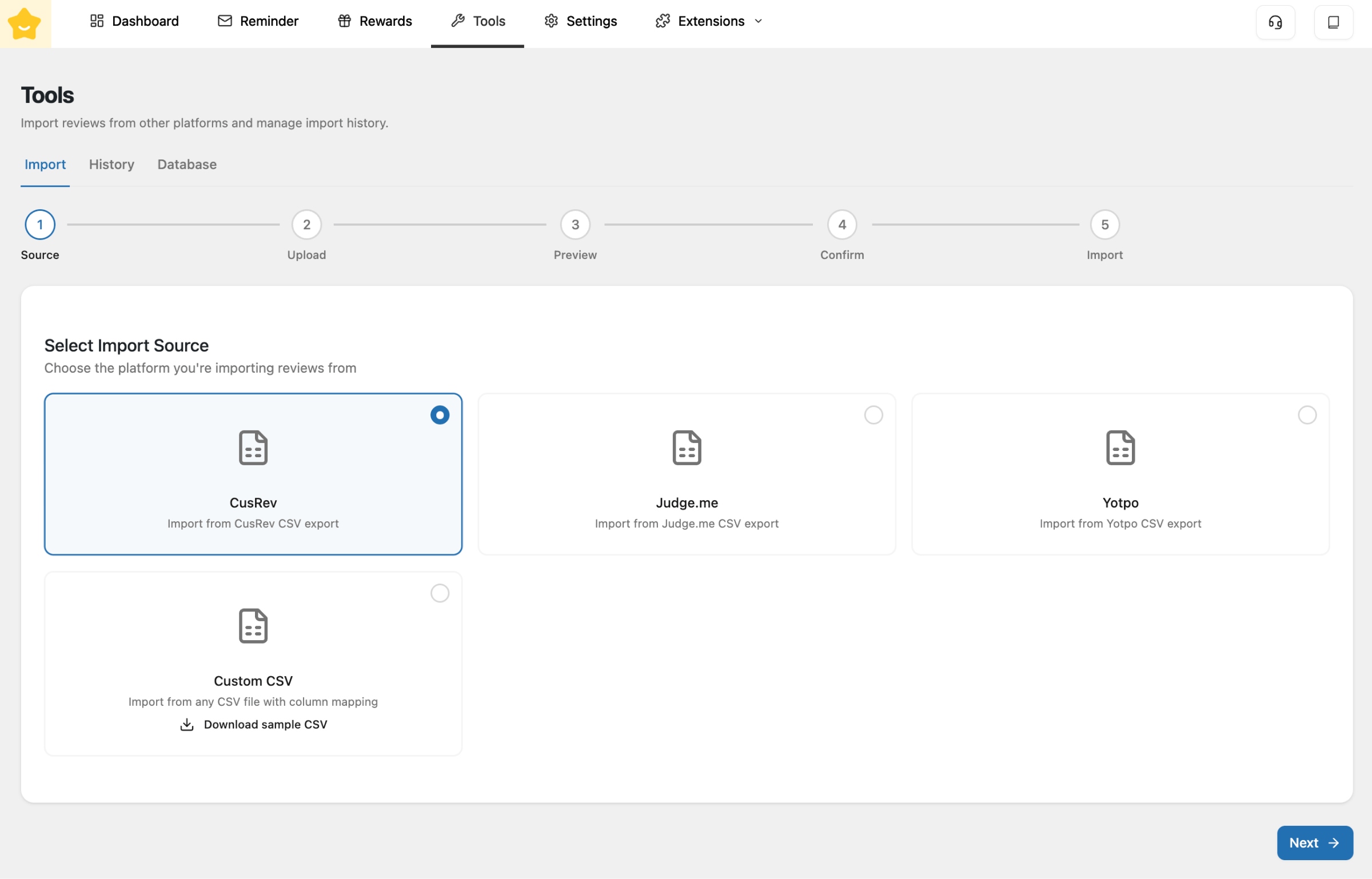Select the Custom CSV radio button

[x=440, y=593]
